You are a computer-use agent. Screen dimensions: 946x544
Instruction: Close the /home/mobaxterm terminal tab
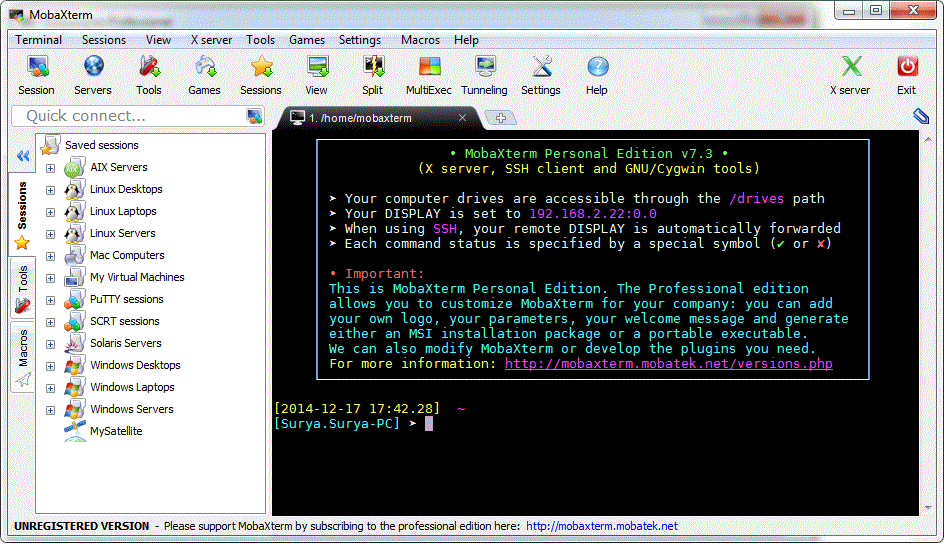[x=462, y=118]
